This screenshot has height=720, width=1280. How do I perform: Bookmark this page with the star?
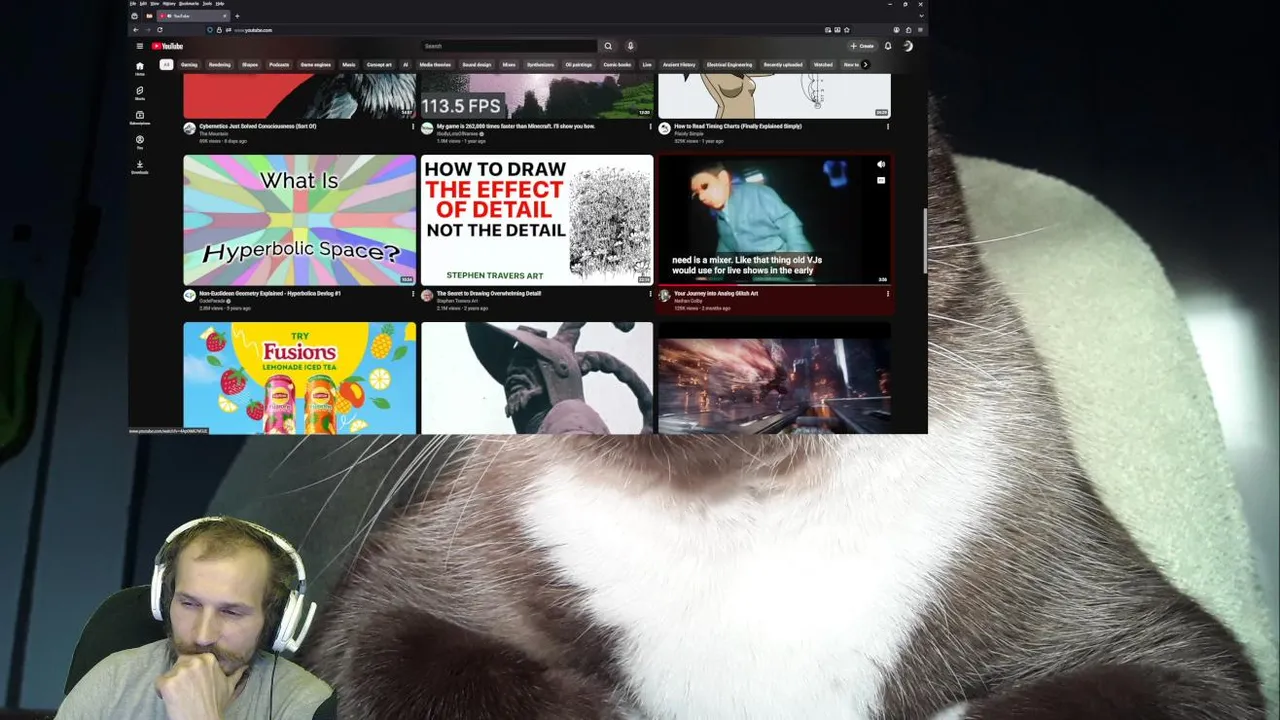click(847, 30)
